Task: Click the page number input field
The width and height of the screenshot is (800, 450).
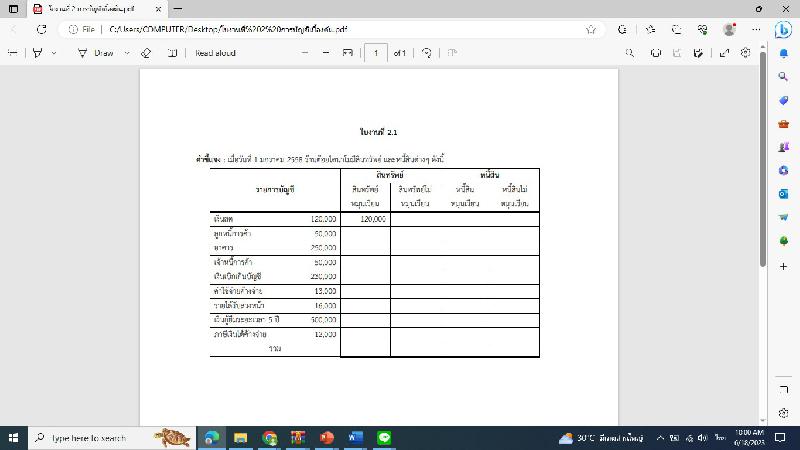Action: (376, 53)
